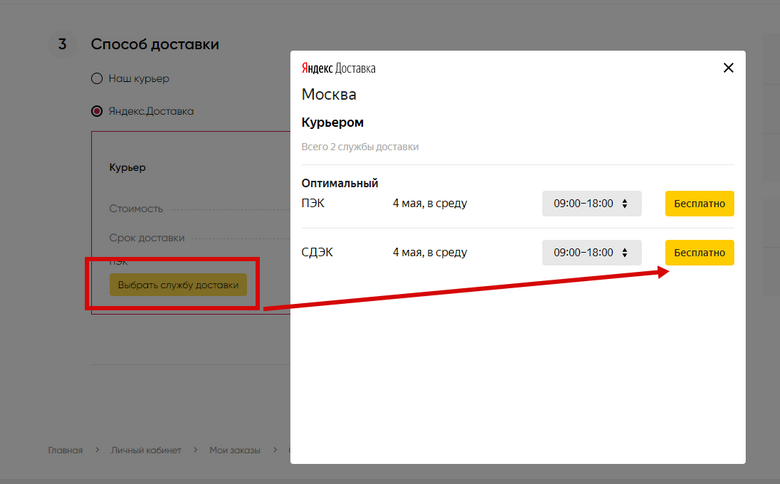
Task: Click the Способ доставки heading
Action: pos(155,44)
